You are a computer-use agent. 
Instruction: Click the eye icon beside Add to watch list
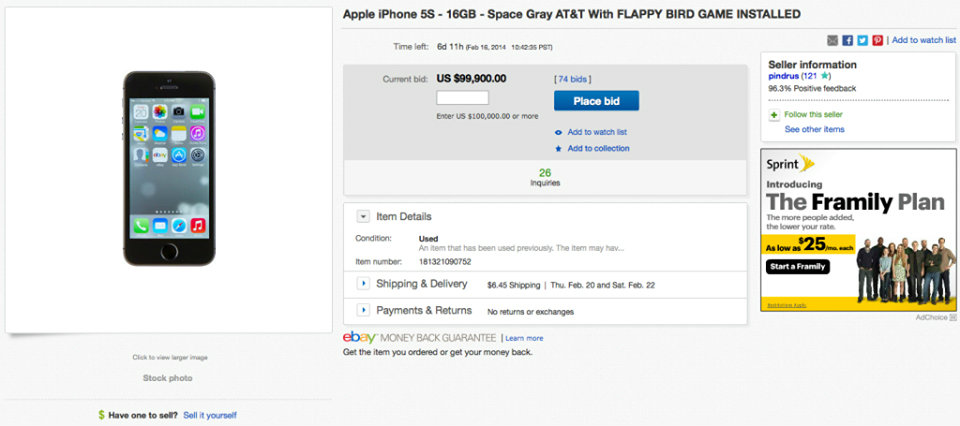pos(558,132)
